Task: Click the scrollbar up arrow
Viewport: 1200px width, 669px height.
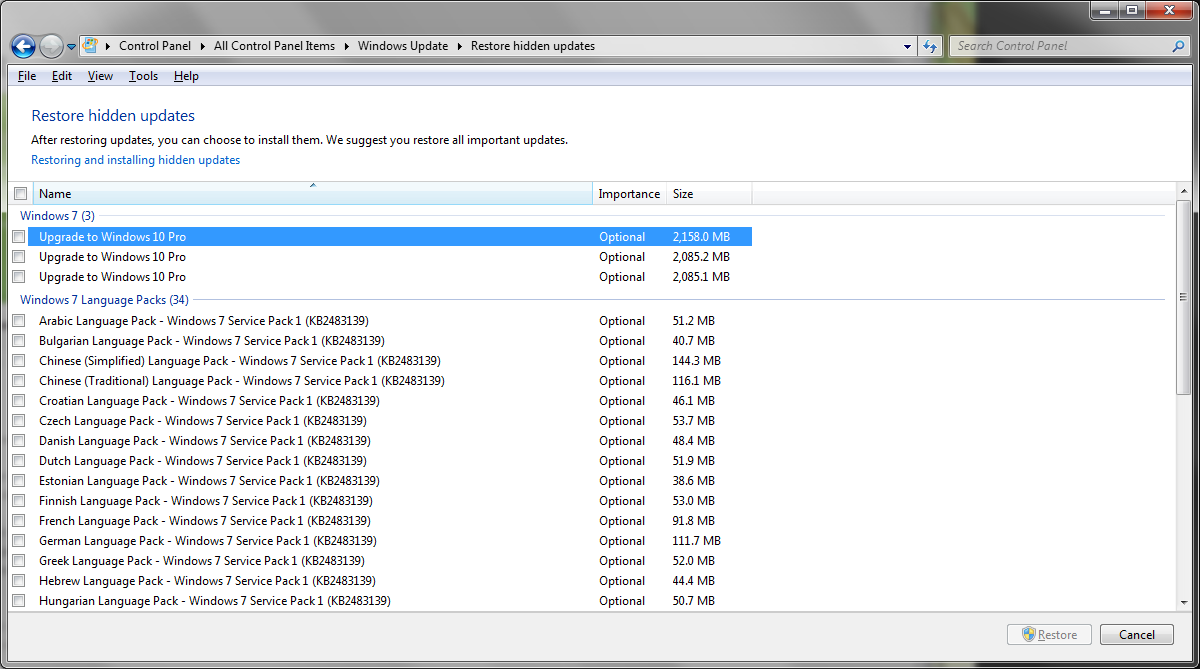Action: pos(1184,192)
